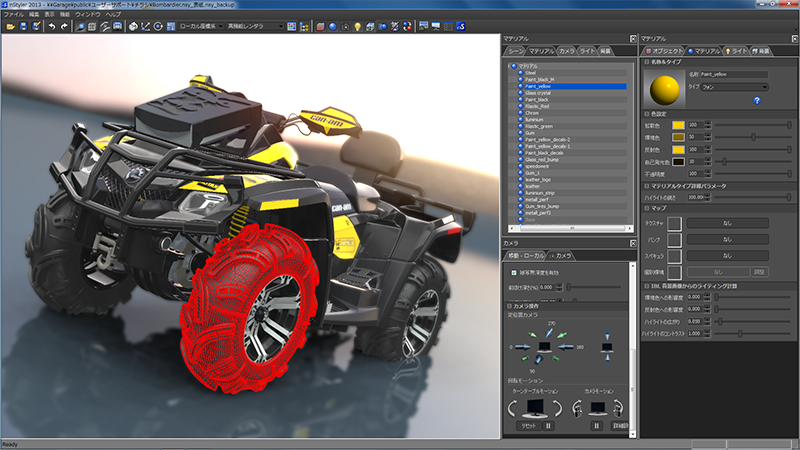Open the ファイル menu
The height and width of the screenshot is (450, 800).
tap(14, 15)
